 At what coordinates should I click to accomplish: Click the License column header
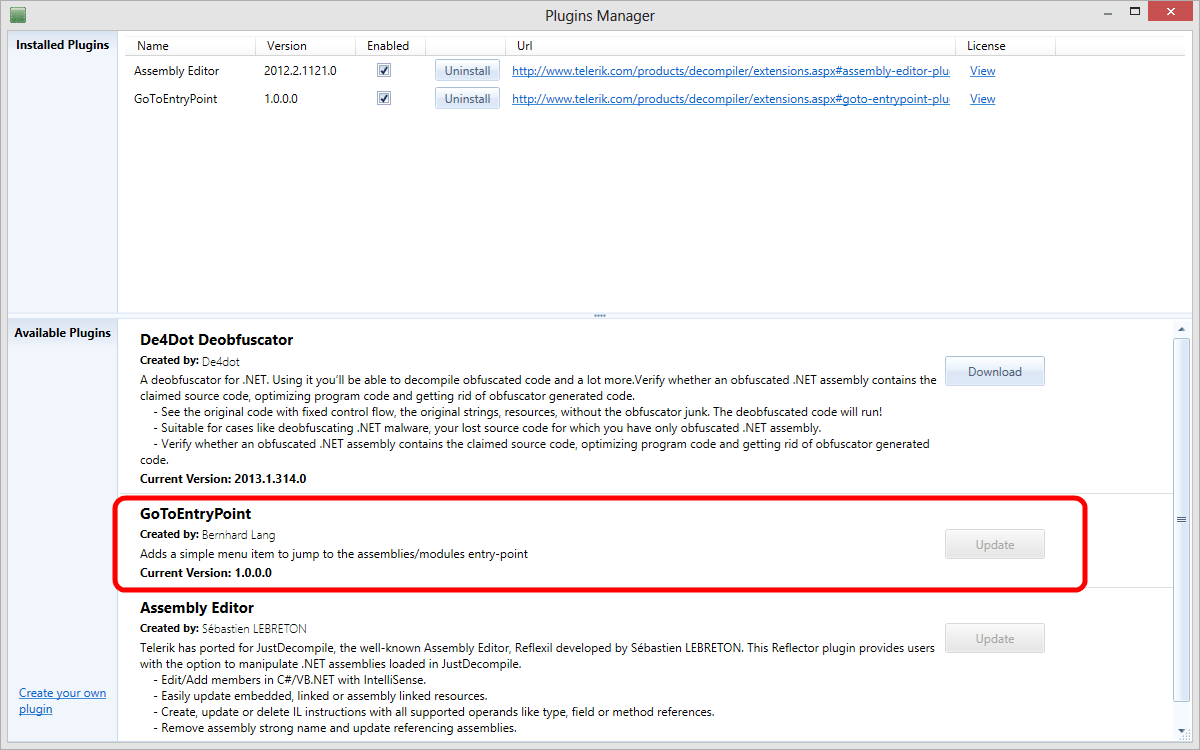click(1005, 46)
